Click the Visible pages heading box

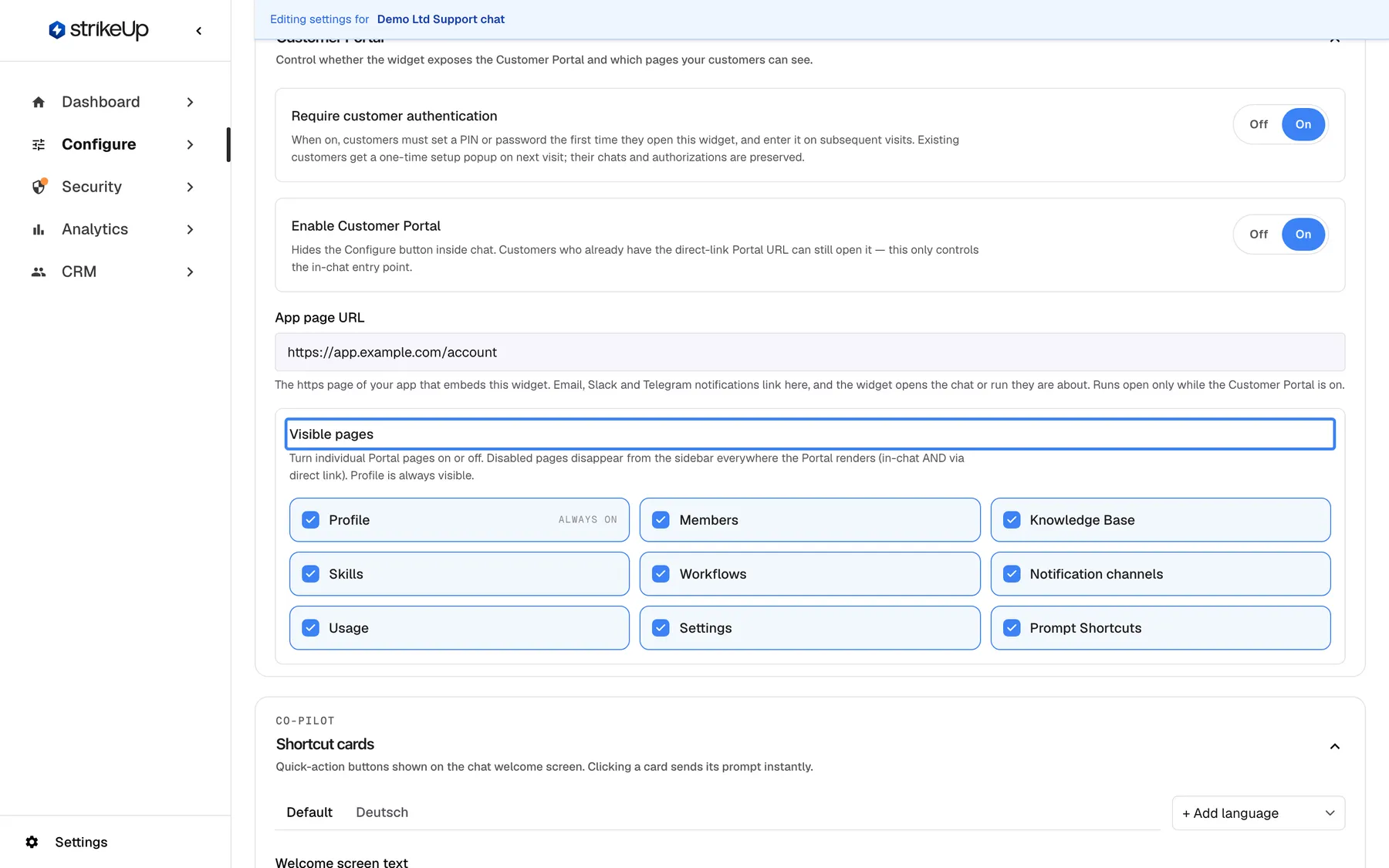(x=809, y=434)
